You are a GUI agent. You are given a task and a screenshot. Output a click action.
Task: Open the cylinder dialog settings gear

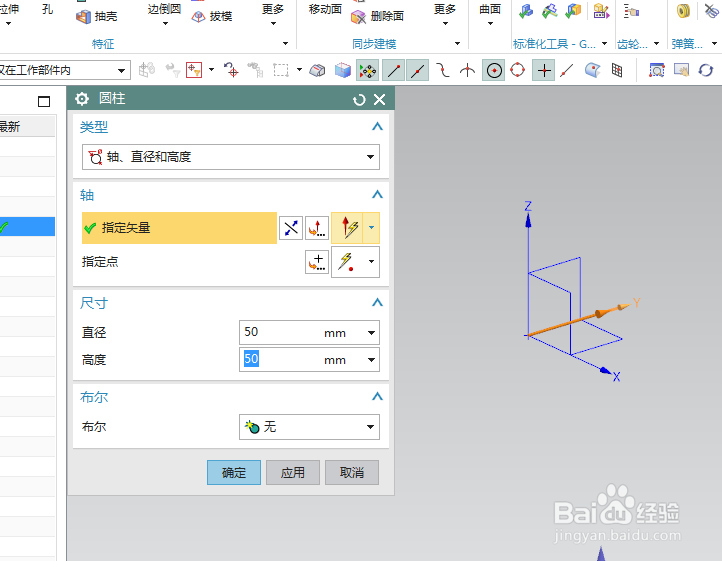click(x=82, y=99)
